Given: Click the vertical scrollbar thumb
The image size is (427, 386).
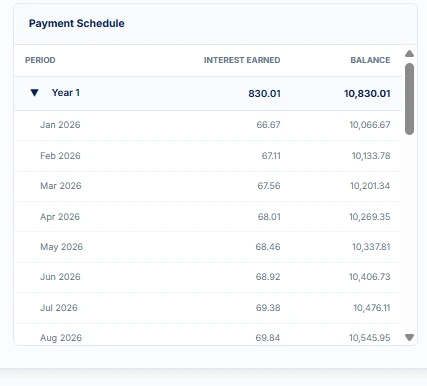Looking at the screenshot, I should pos(409,99).
